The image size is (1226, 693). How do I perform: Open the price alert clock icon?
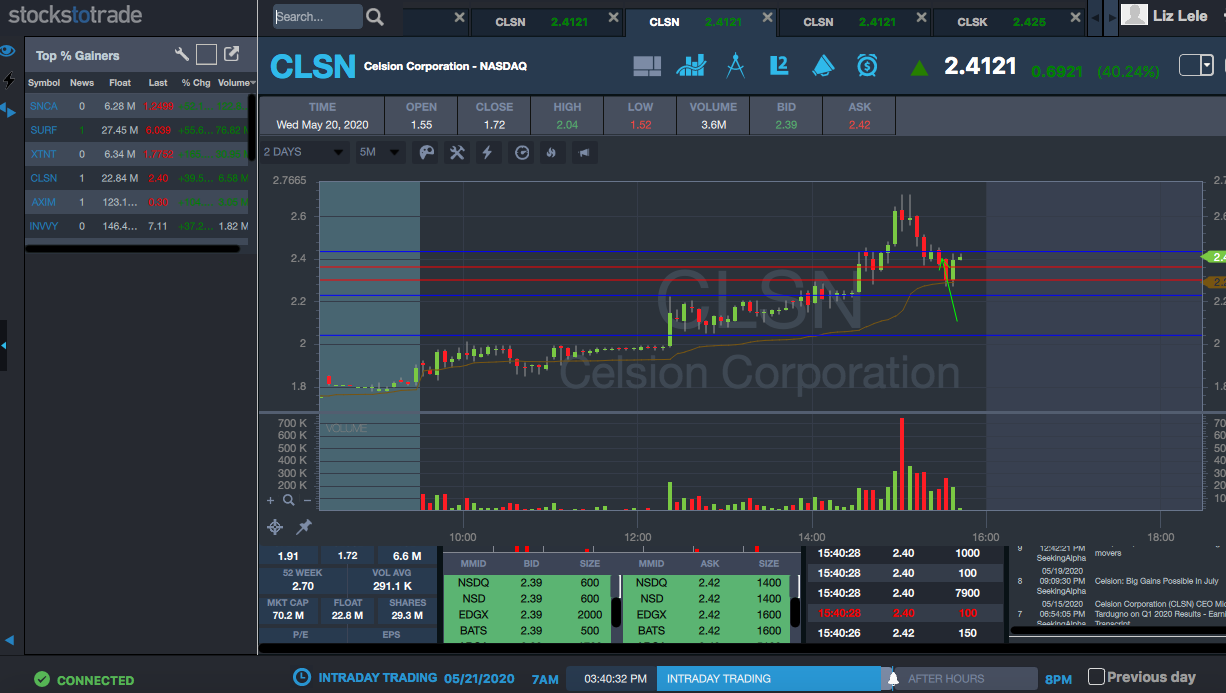[x=867, y=66]
